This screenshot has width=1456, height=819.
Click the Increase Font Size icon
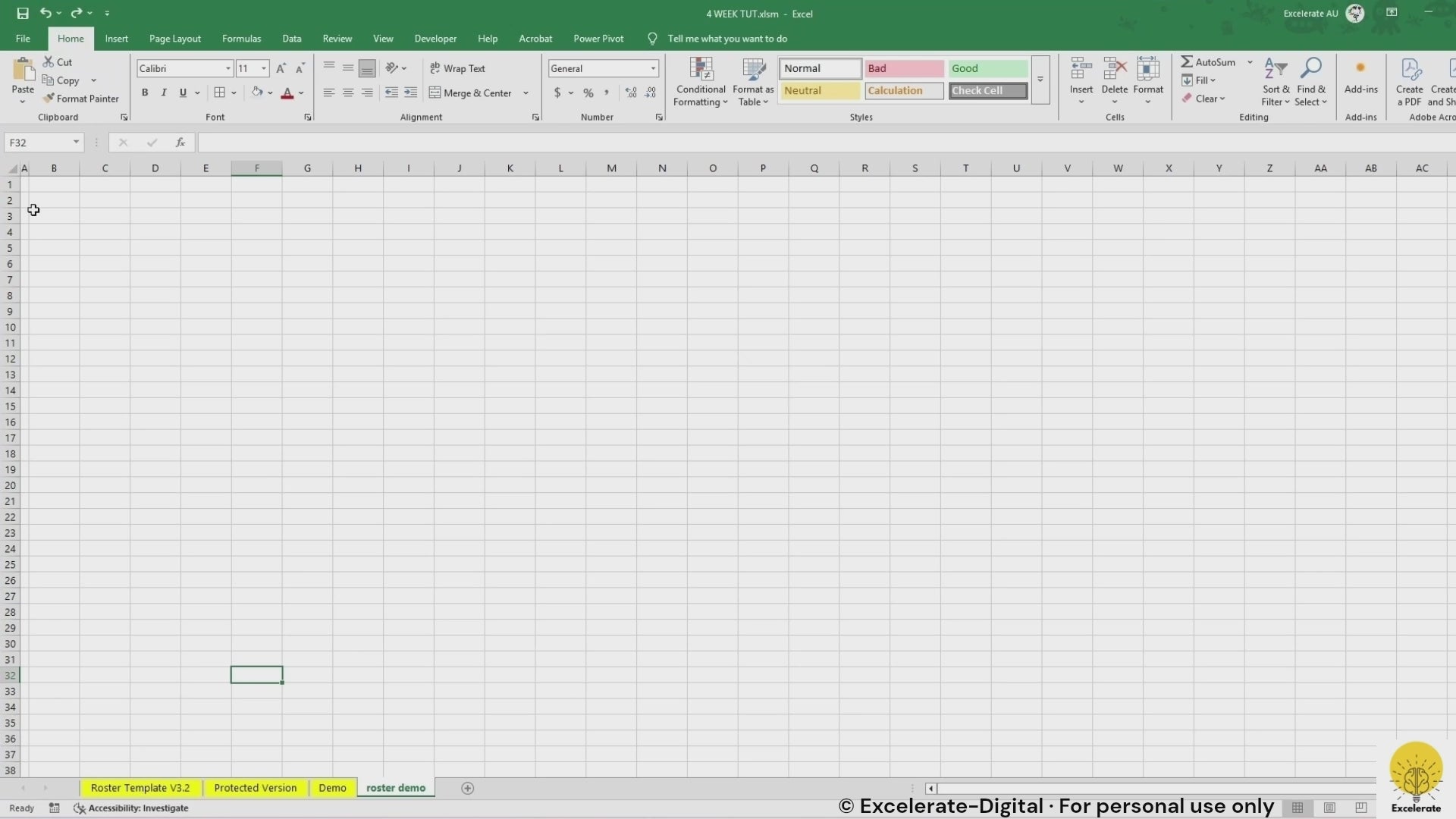(x=281, y=68)
